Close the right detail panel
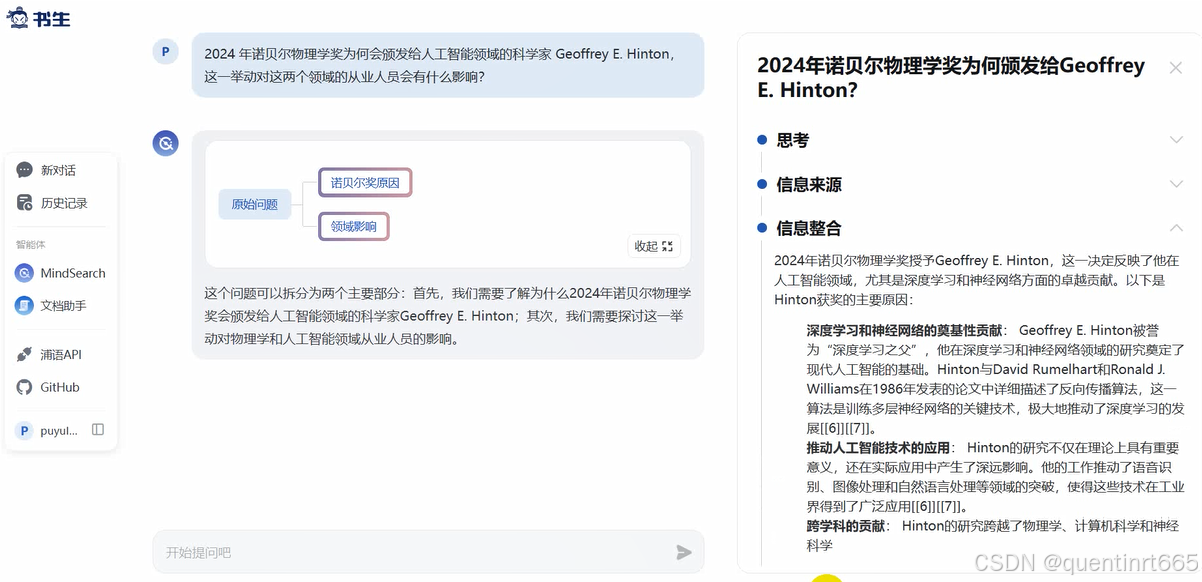The image size is (1202, 582). [1176, 68]
